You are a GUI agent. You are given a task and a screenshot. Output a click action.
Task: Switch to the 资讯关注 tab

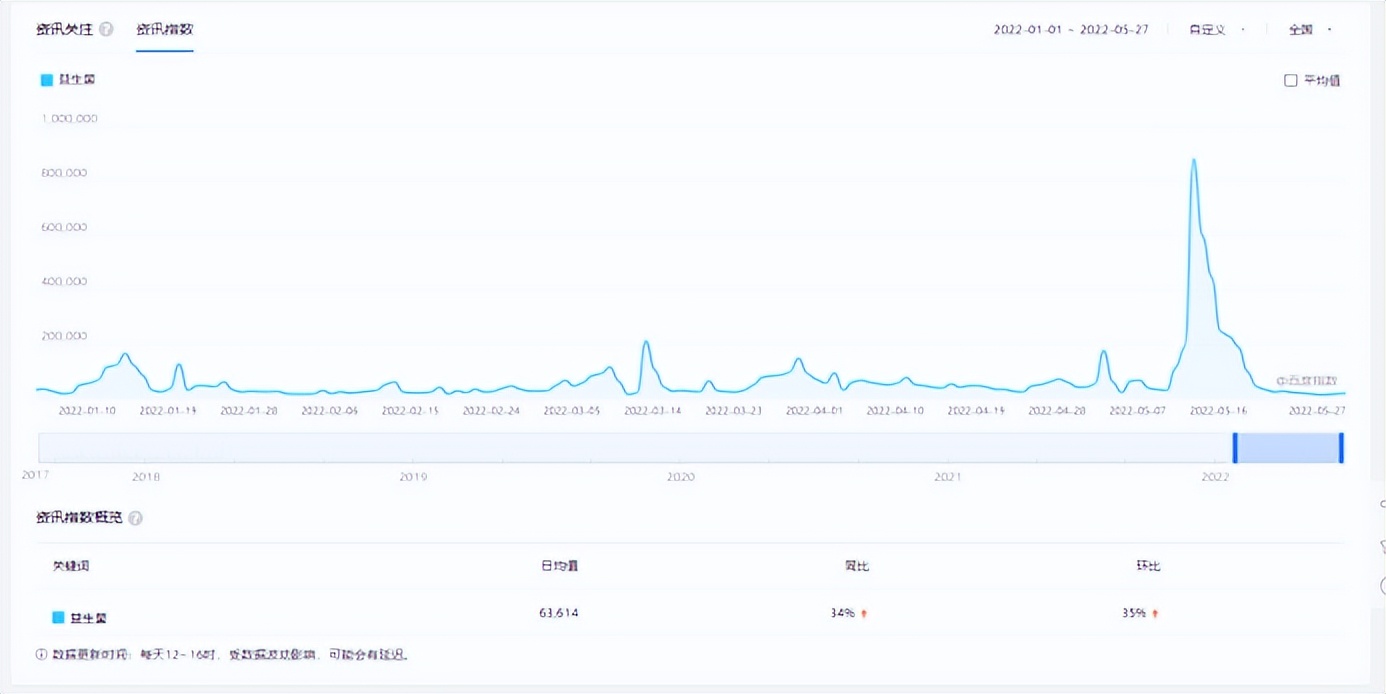click(64, 30)
